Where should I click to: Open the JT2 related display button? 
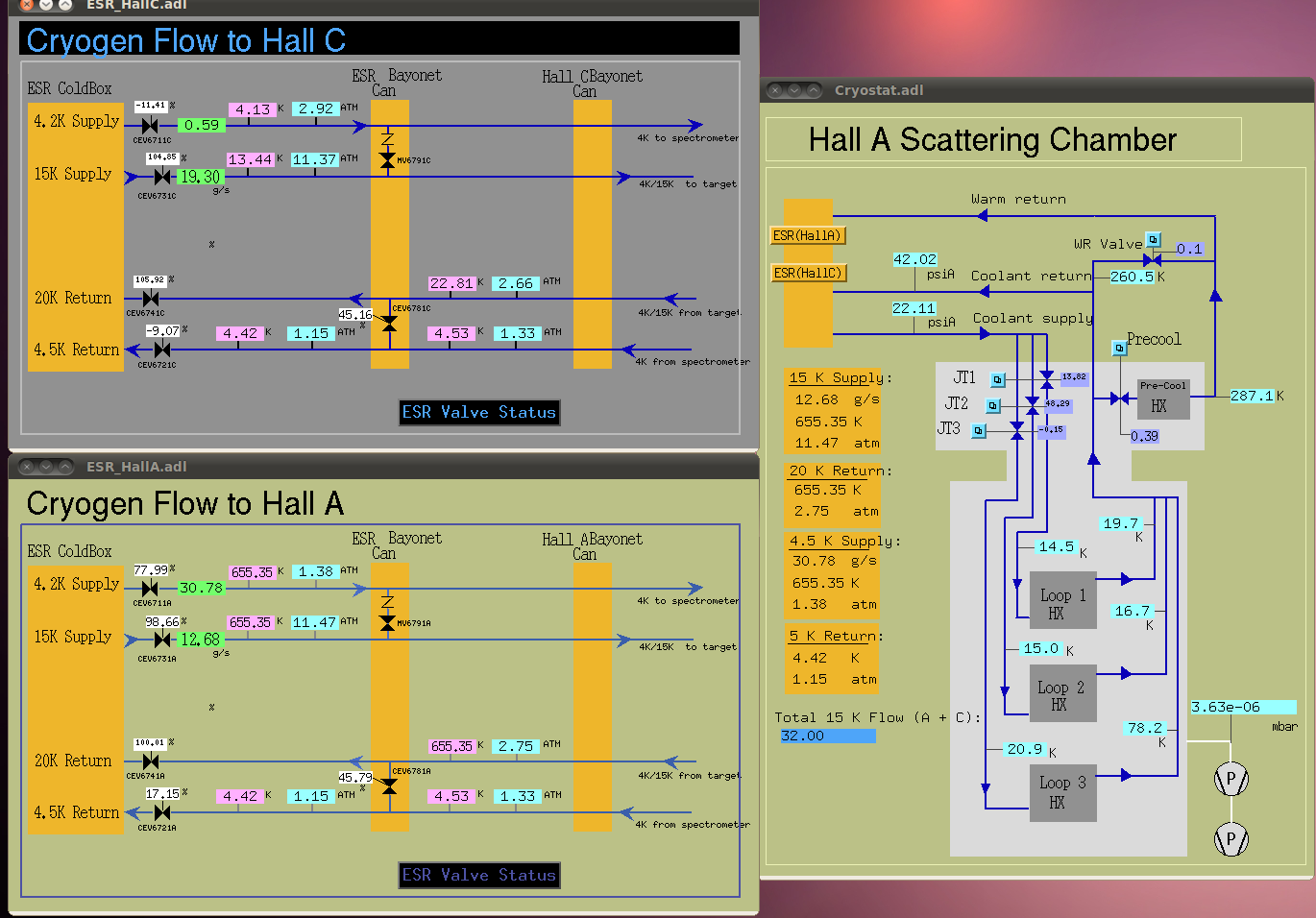click(x=993, y=405)
